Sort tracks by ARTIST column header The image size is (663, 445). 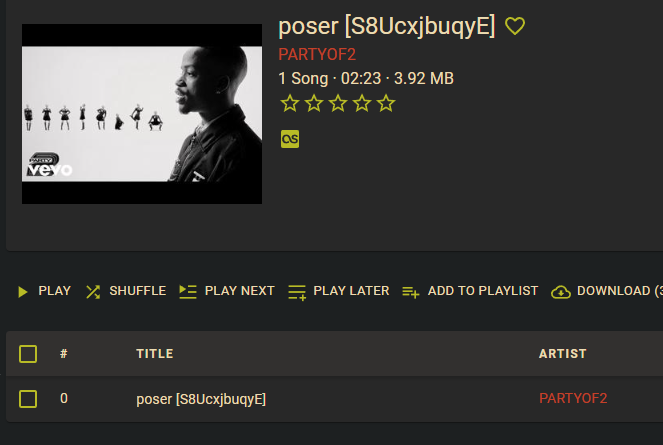(563, 354)
